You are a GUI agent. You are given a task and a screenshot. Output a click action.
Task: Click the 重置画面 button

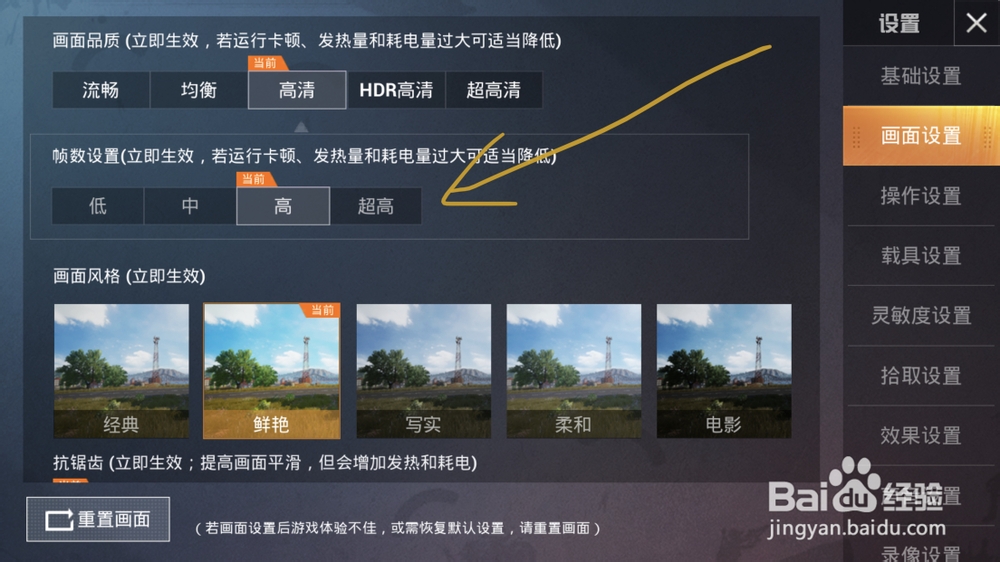tap(98, 519)
